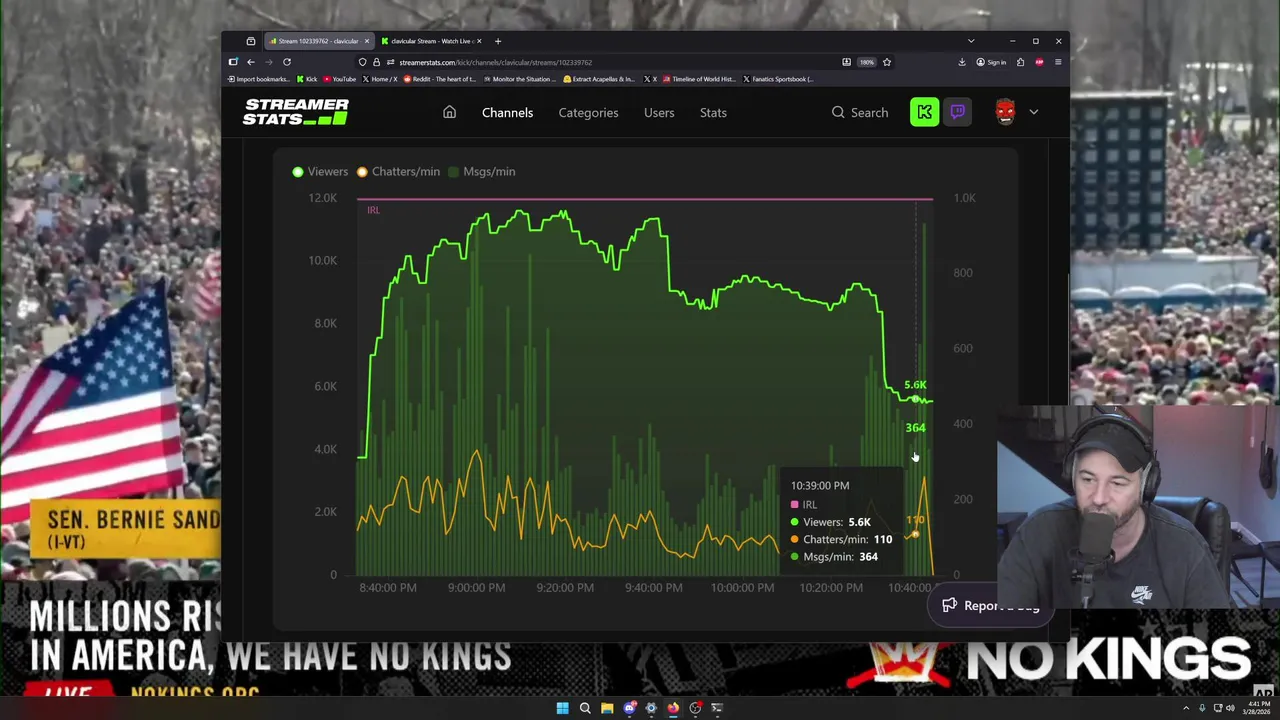Switch to Kick platform green icon

point(924,112)
